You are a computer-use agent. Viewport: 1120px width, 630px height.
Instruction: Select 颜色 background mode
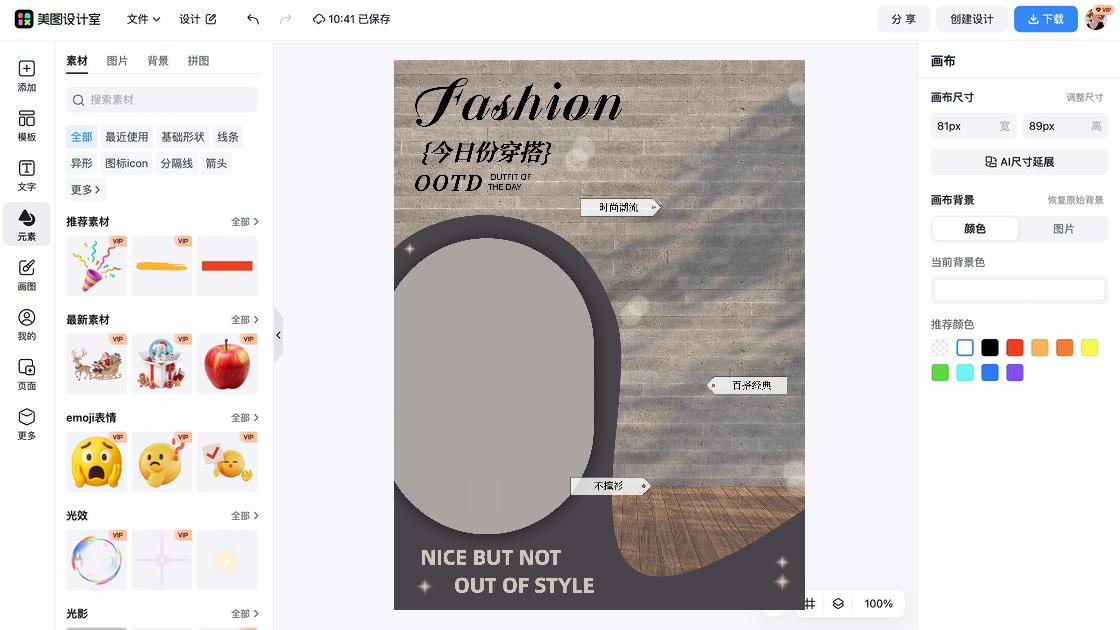click(975, 229)
